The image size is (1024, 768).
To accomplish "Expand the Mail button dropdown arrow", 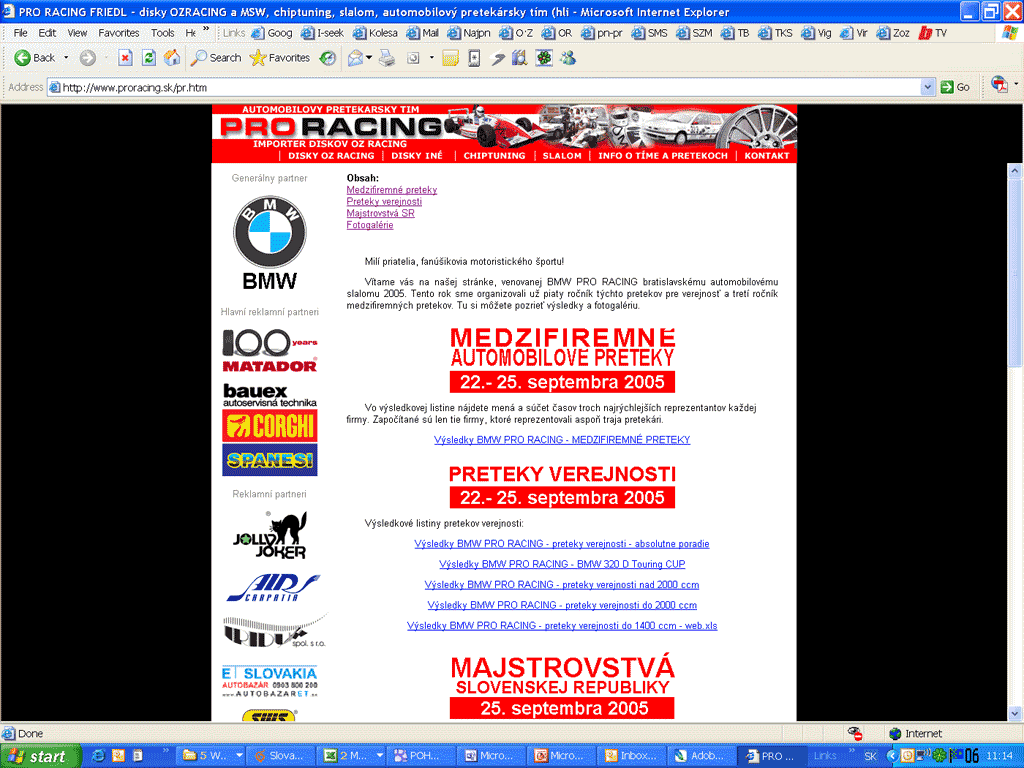I will pyautogui.click(x=369, y=58).
